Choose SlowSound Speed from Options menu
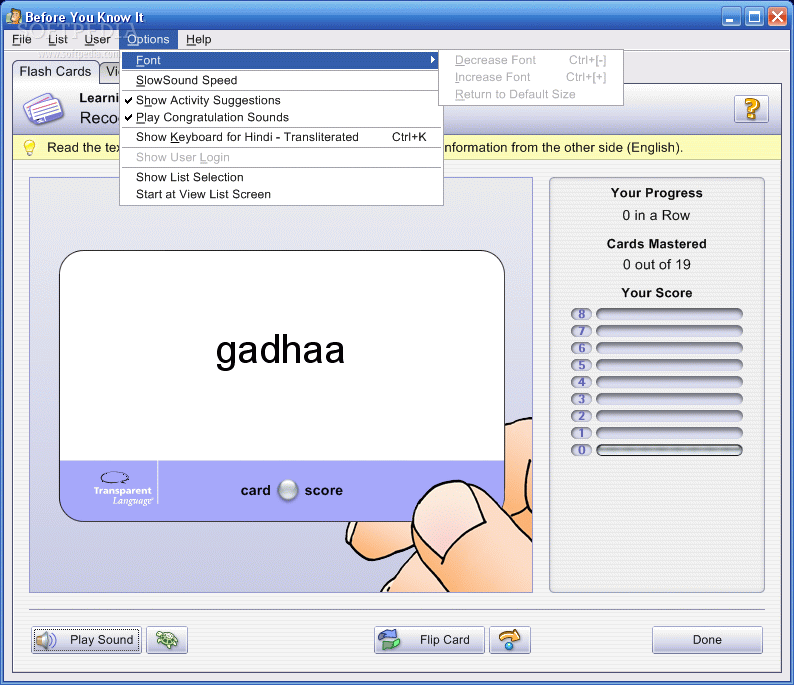Screen dimensions: 794x685 point(281,80)
